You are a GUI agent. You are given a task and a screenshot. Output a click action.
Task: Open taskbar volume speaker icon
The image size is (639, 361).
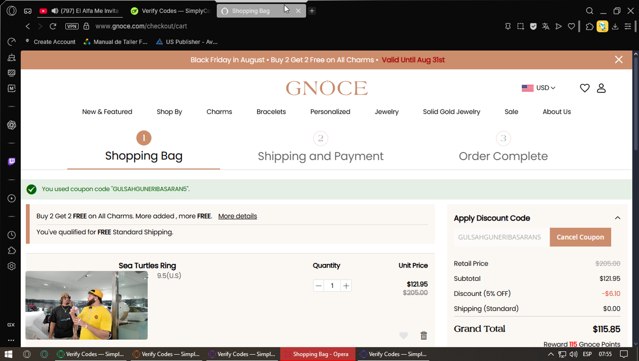pyautogui.click(x=573, y=354)
